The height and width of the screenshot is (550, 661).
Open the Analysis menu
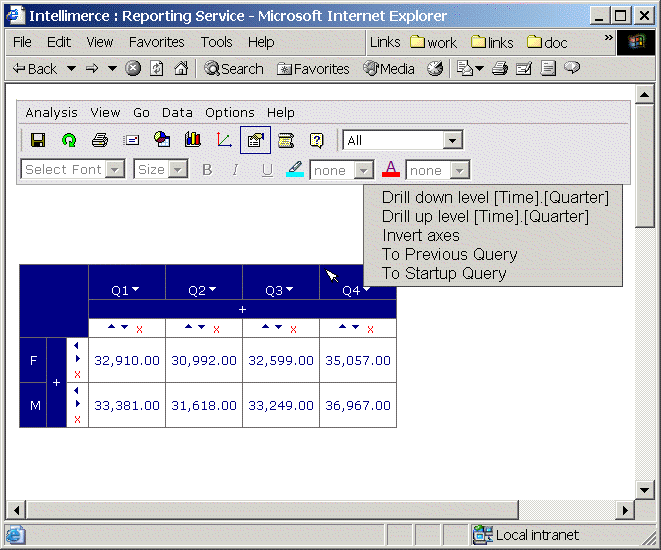51,113
